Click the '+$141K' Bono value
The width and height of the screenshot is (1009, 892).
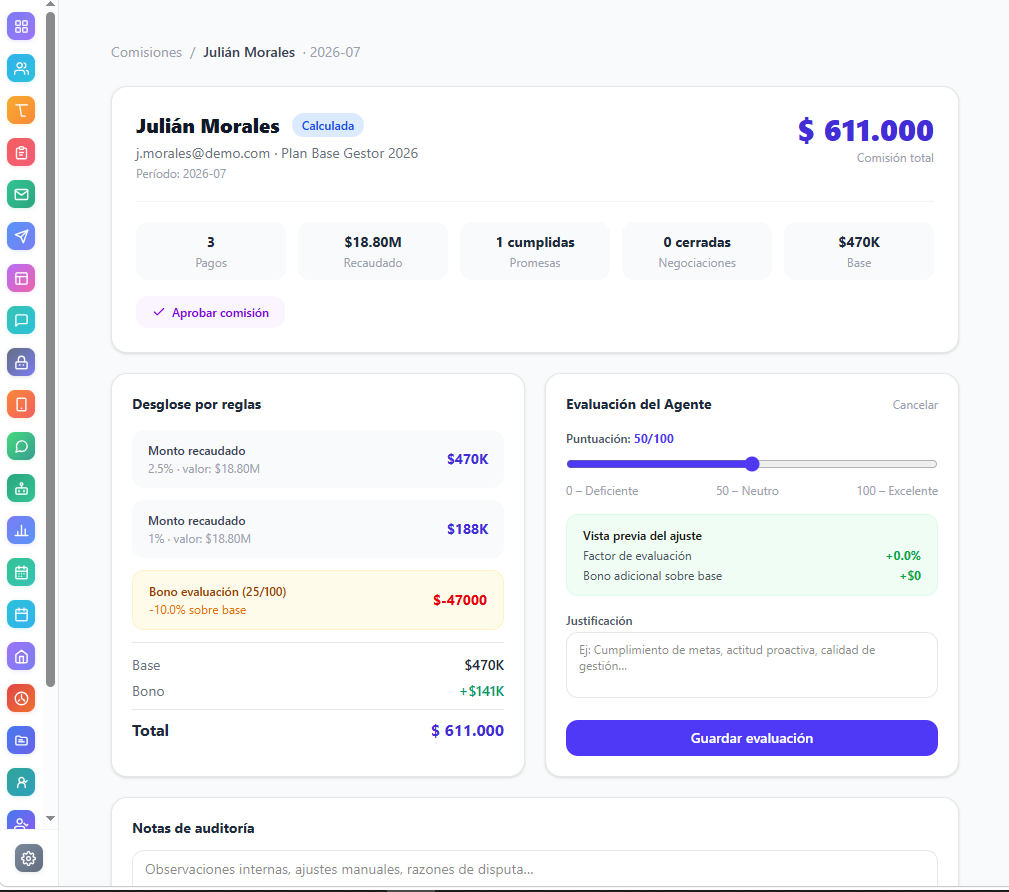click(x=481, y=691)
